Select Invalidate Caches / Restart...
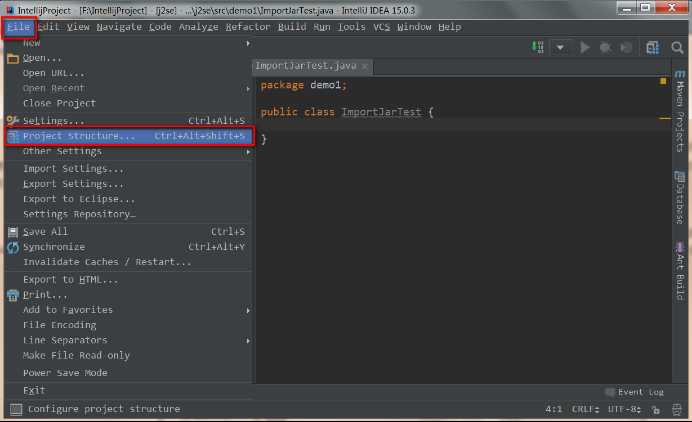Screen dimensions: 692x422 pyautogui.click(x=129, y=262)
